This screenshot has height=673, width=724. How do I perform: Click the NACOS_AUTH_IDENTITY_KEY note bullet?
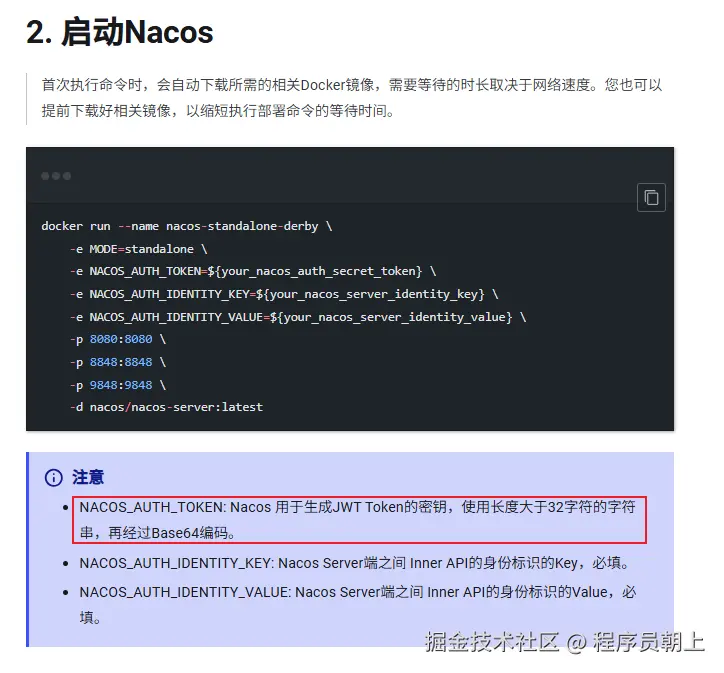click(354, 563)
